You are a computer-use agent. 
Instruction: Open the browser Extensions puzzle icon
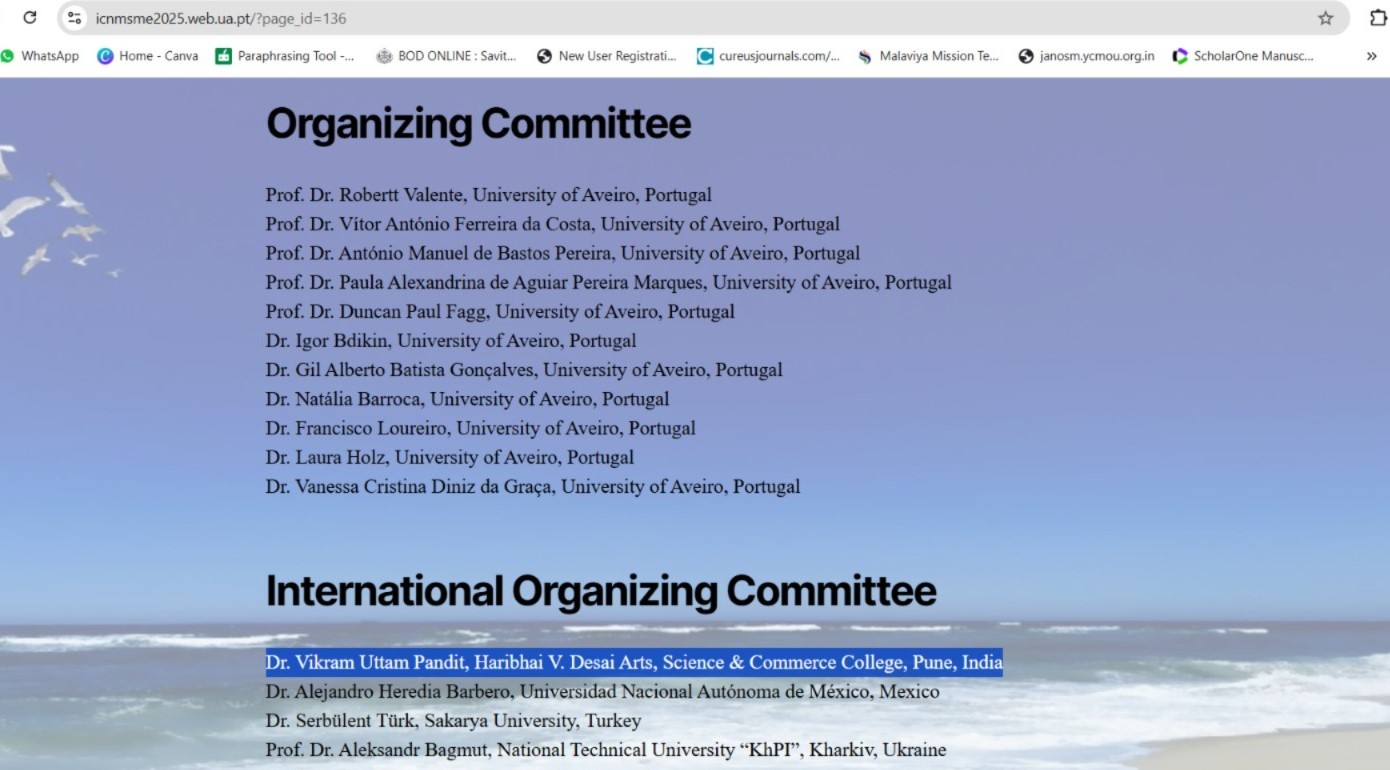(1378, 18)
